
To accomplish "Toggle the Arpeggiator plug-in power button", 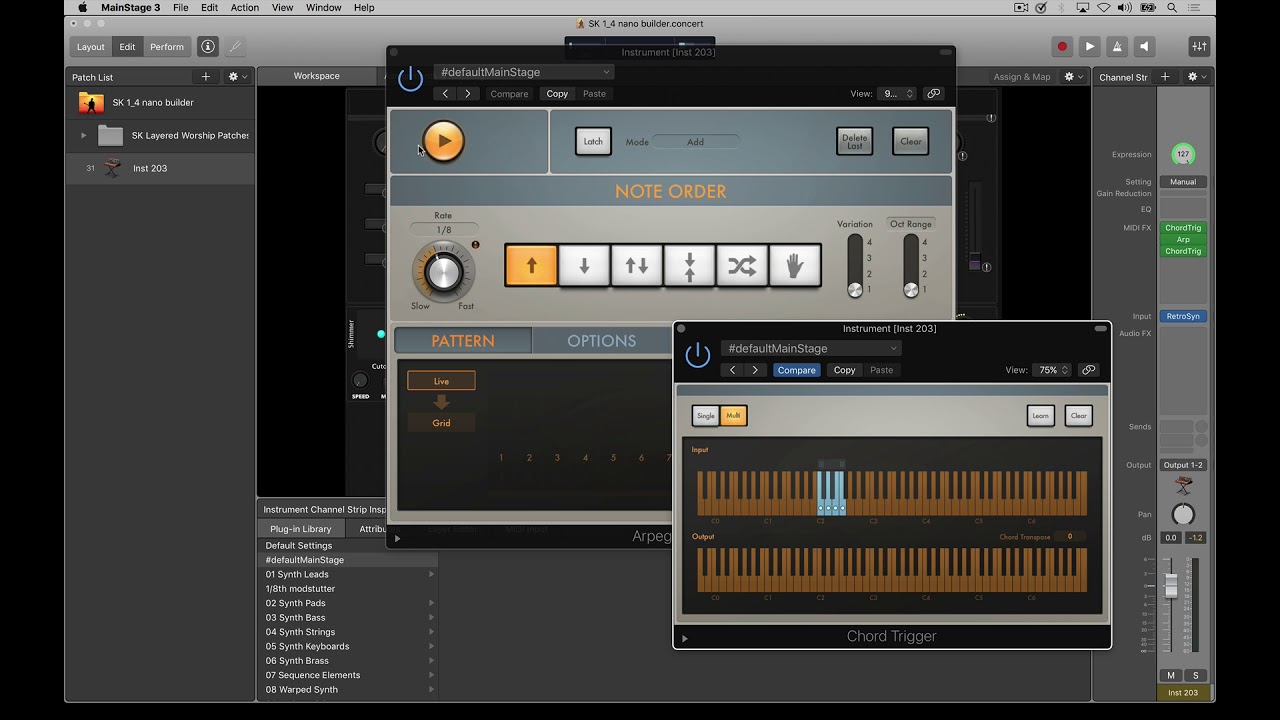I will (x=410, y=79).
